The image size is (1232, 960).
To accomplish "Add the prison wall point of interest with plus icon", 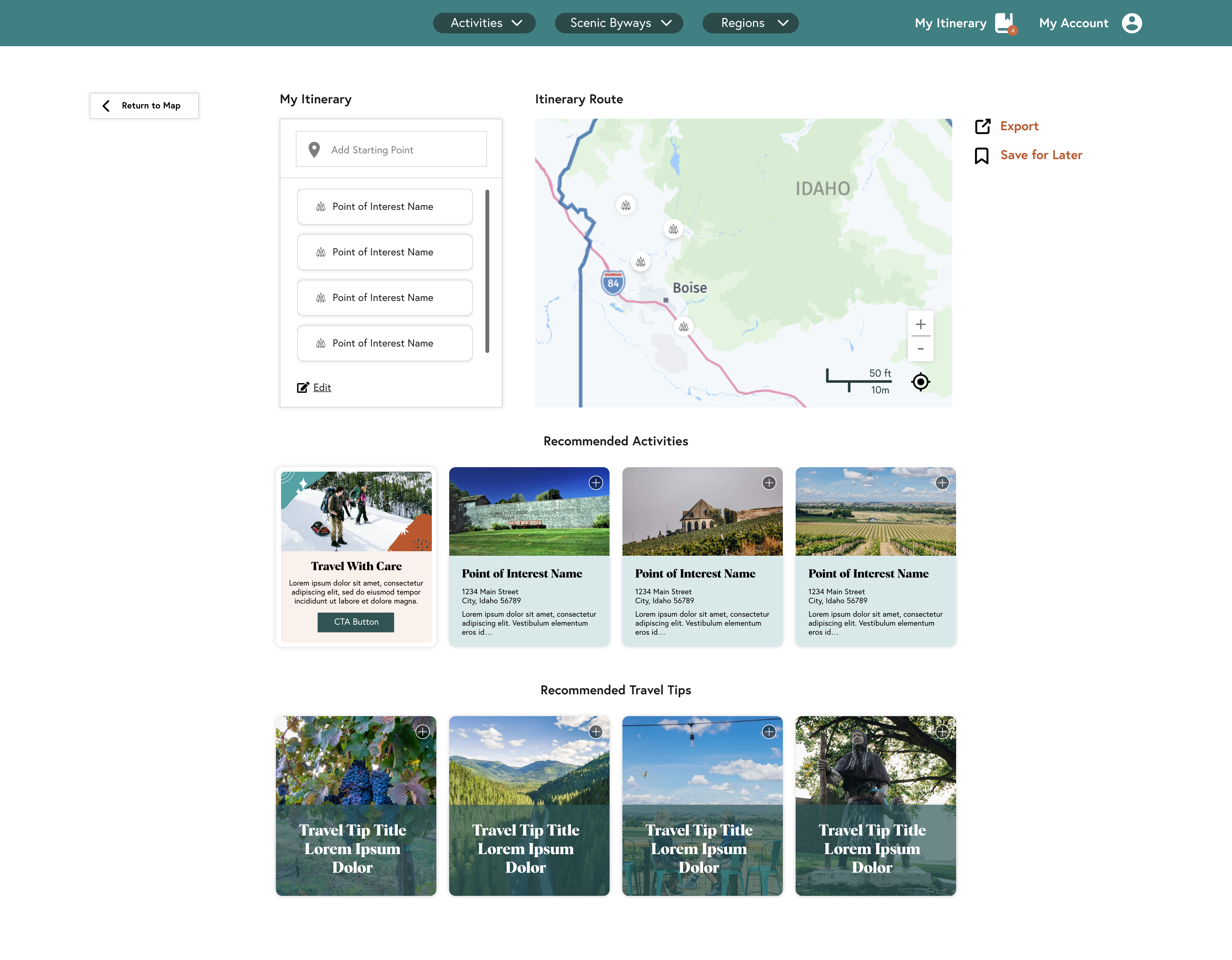I will 596,483.
